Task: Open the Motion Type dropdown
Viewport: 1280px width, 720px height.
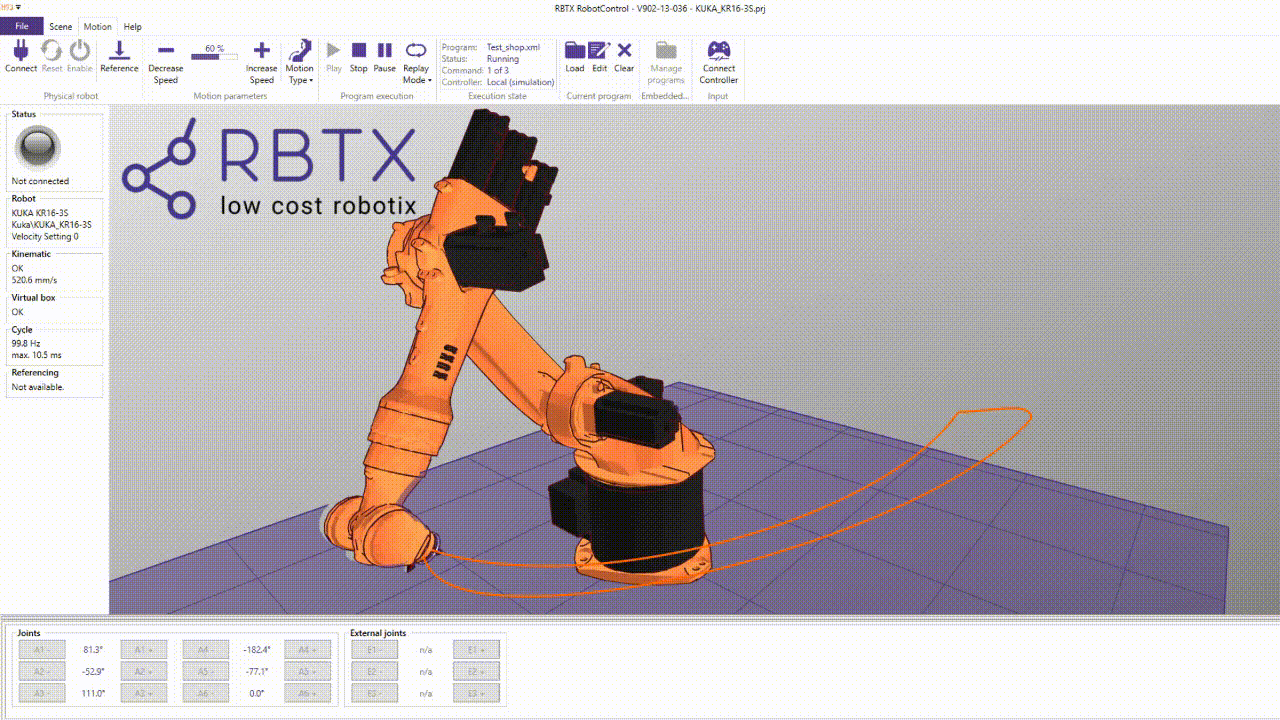Action: point(299,62)
